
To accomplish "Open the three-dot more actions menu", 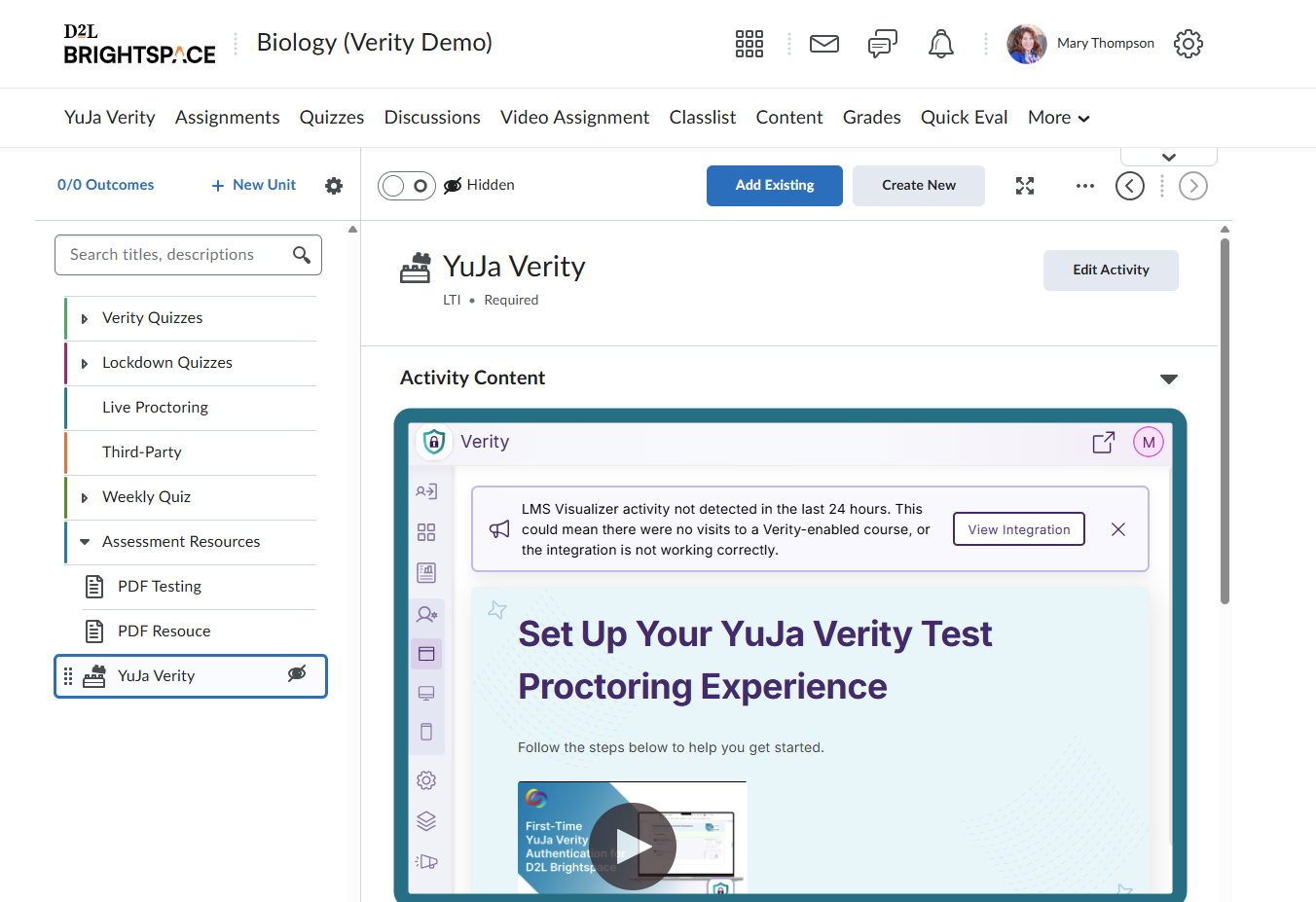I will [x=1085, y=186].
